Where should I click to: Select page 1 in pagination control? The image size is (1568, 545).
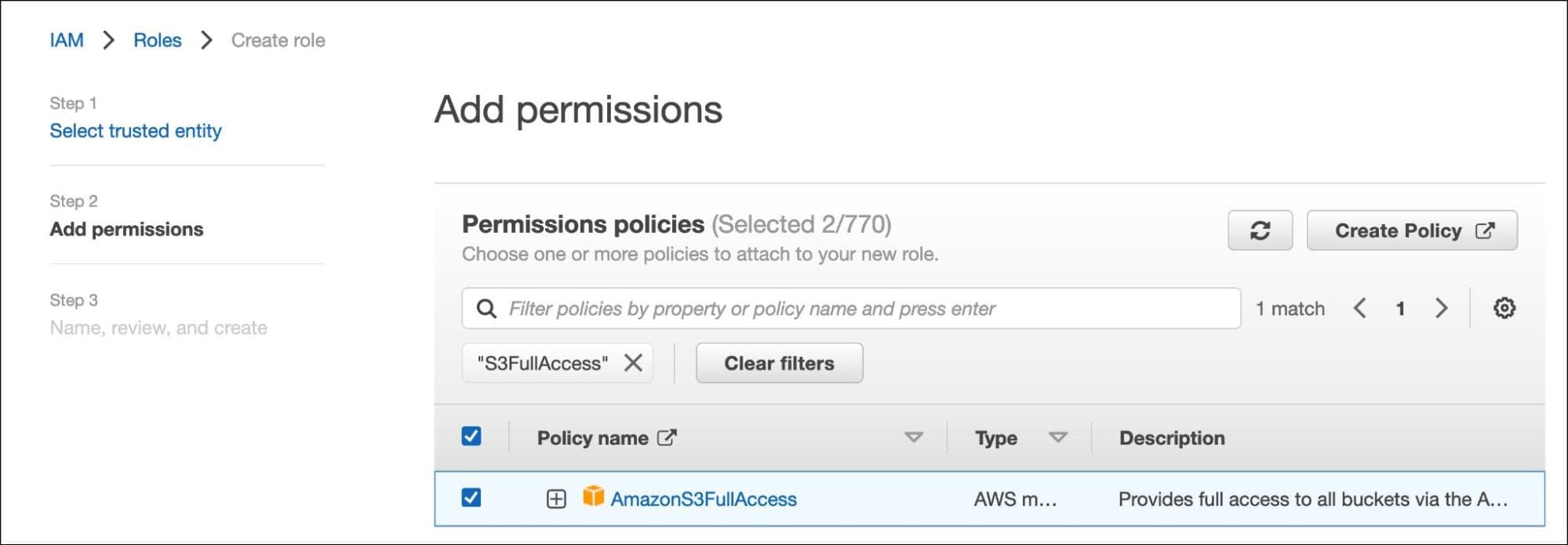click(x=1401, y=308)
